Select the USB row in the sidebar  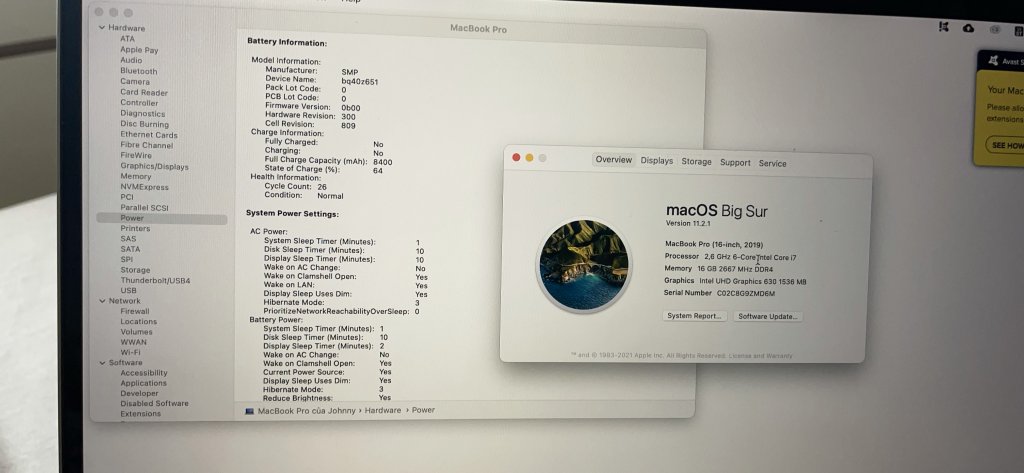[129, 291]
